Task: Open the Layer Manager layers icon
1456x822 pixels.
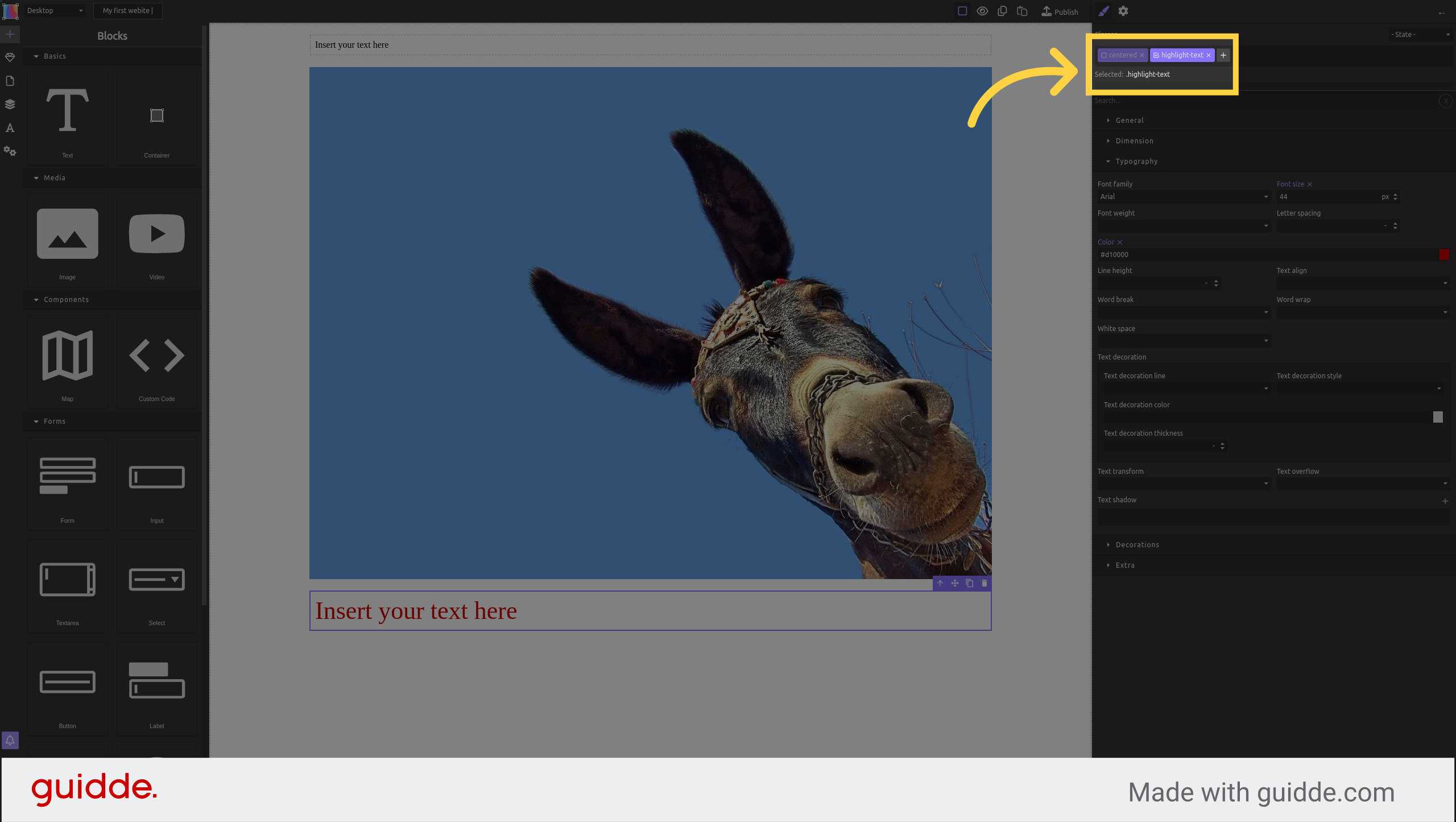Action: coord(10,104)
